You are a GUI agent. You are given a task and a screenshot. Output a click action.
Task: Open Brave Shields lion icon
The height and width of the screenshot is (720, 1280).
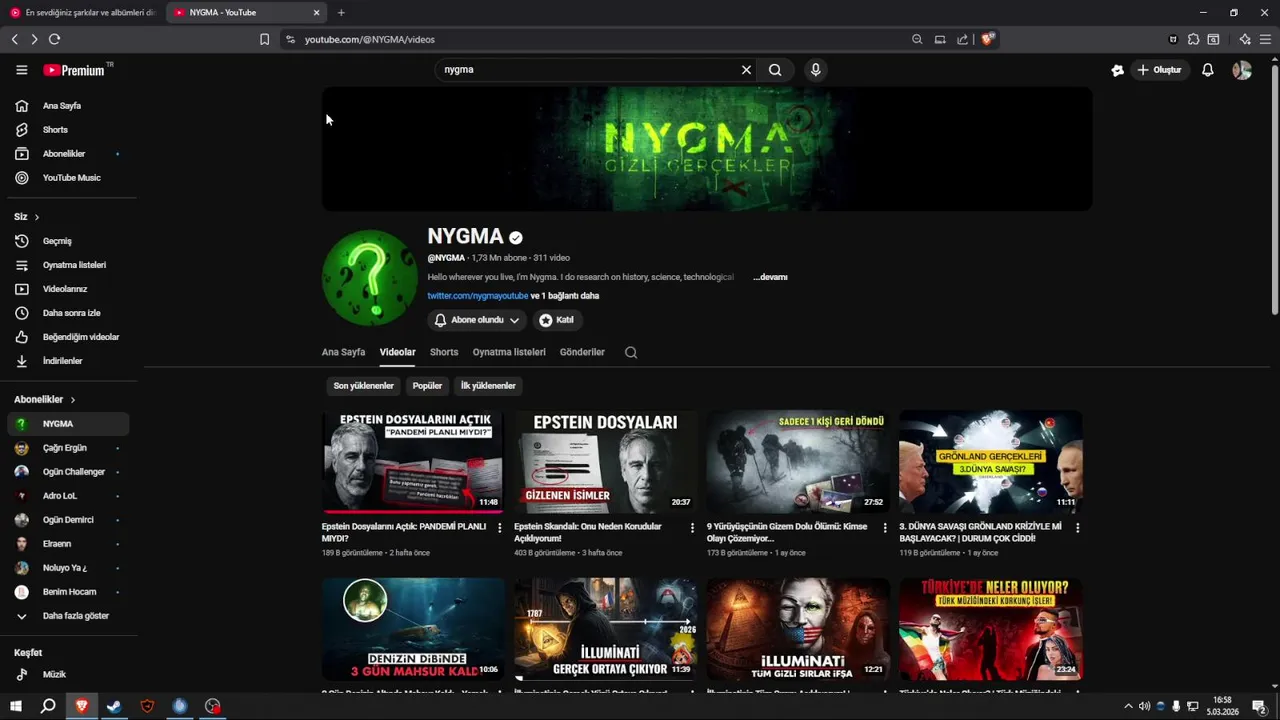987,39
